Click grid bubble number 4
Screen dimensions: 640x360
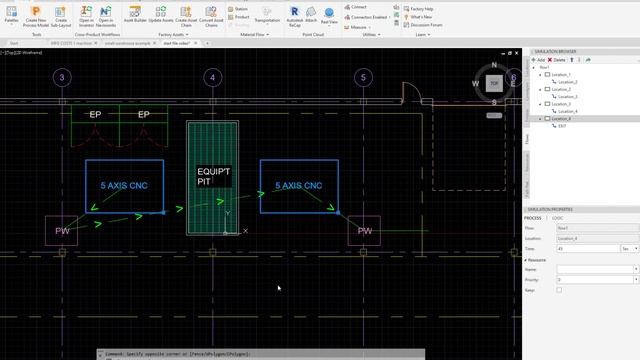pyautogui.click(x=212, y=78)
